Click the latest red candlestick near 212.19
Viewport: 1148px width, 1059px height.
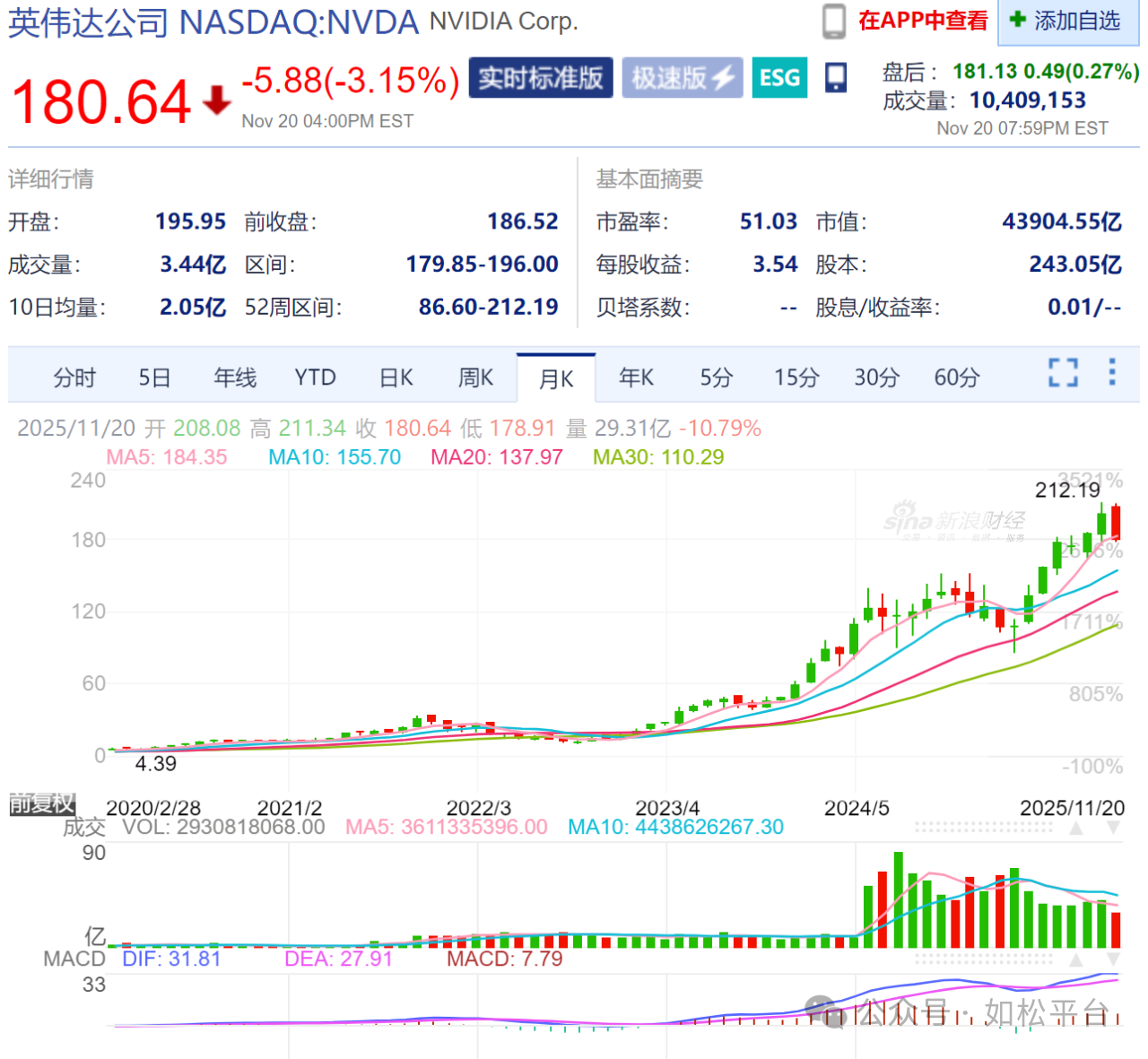tap(1116, 522)
